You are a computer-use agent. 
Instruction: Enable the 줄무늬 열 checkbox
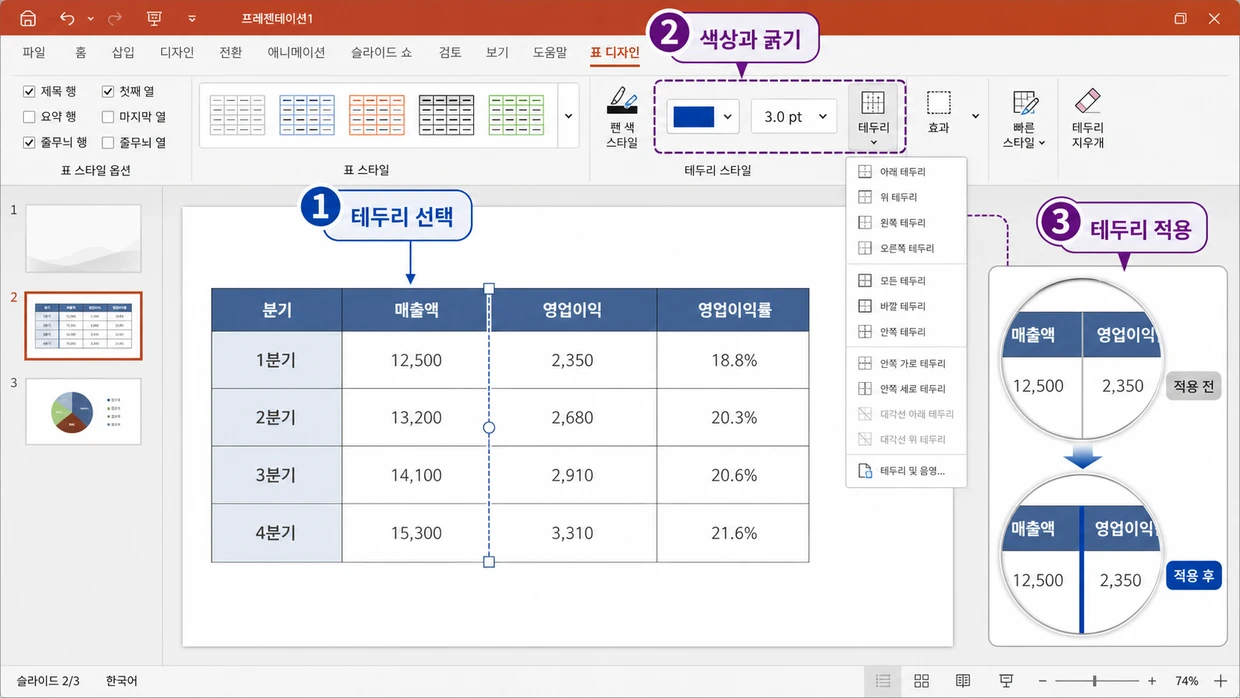[108, 143]
